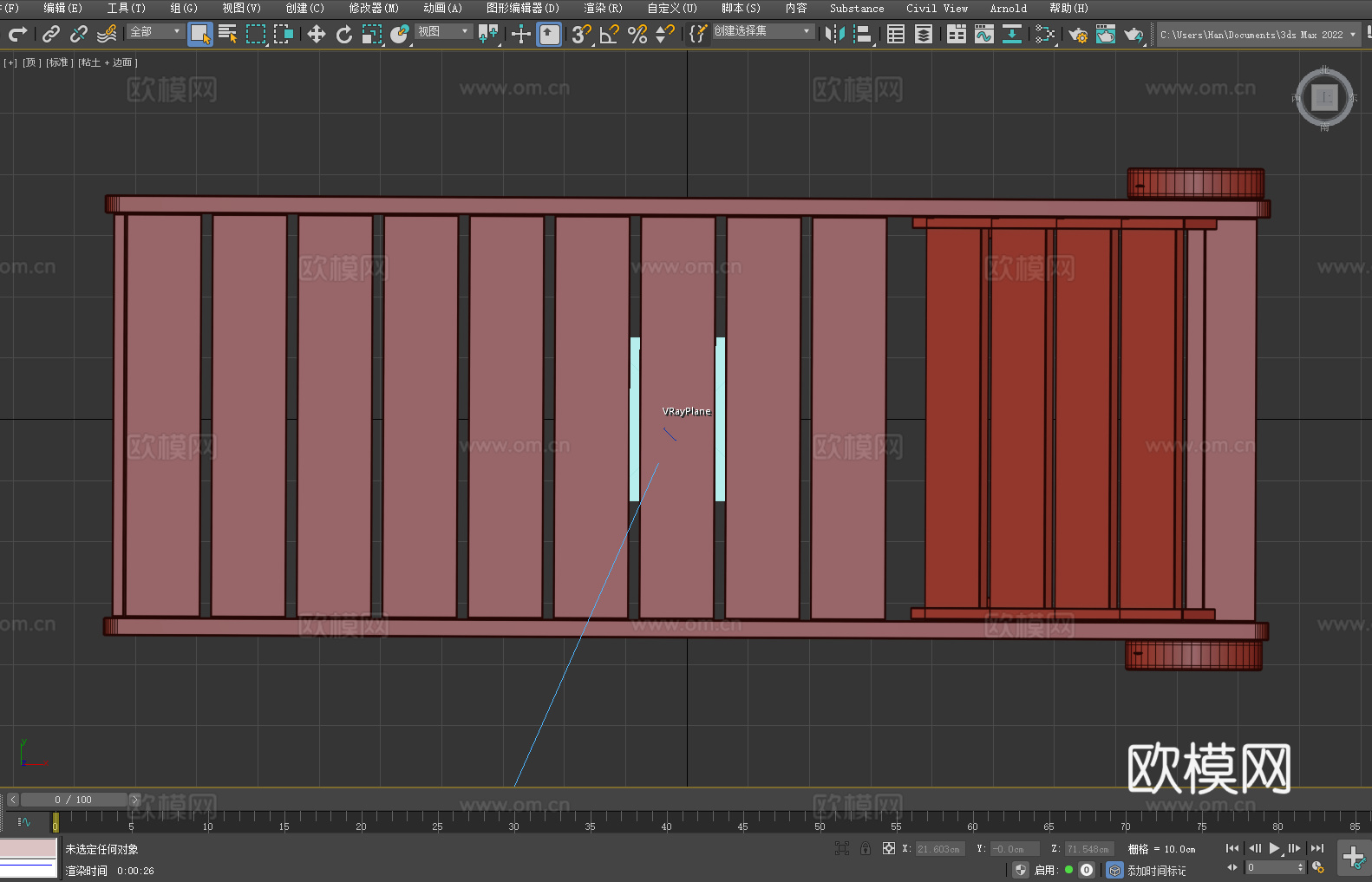Click the 0 / 100 time slider
Screen dimensions: 1372x882
pyautogui.click(x=74, y=800)
